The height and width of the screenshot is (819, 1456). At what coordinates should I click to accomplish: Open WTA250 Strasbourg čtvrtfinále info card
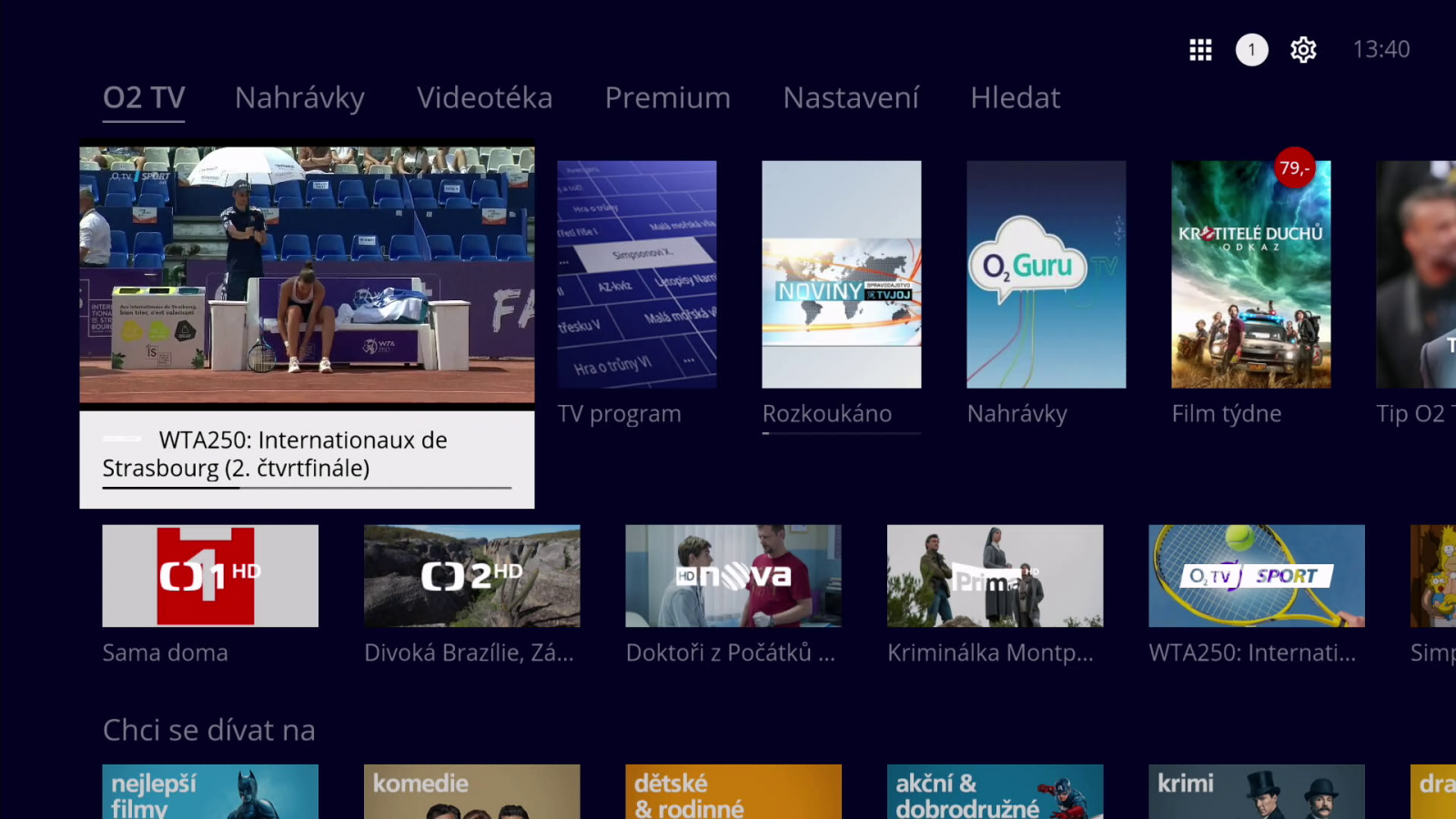coord(307,460)
